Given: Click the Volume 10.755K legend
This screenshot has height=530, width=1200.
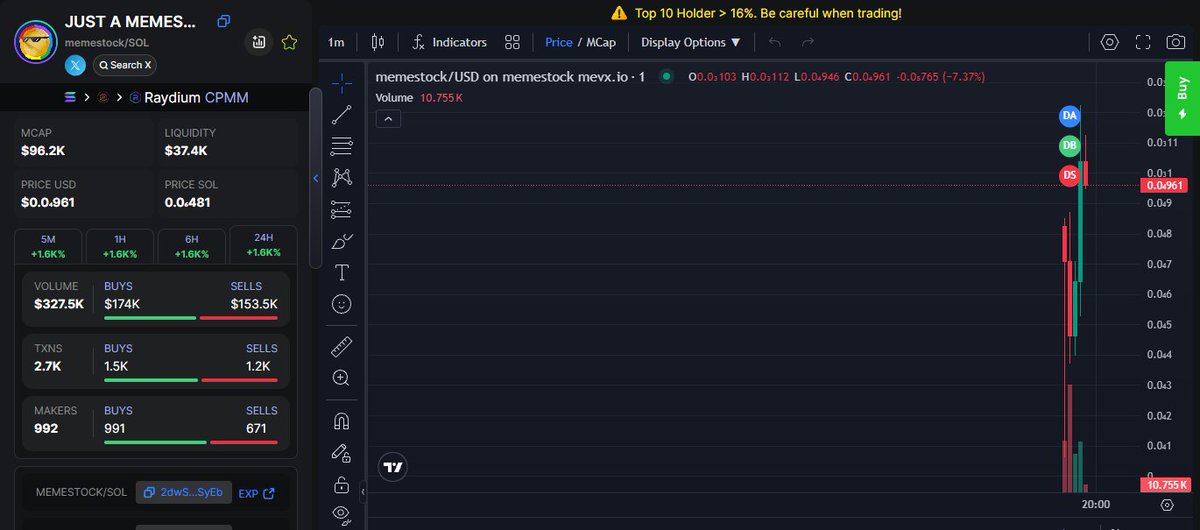Looking at the screenshot, I should 419,98.
